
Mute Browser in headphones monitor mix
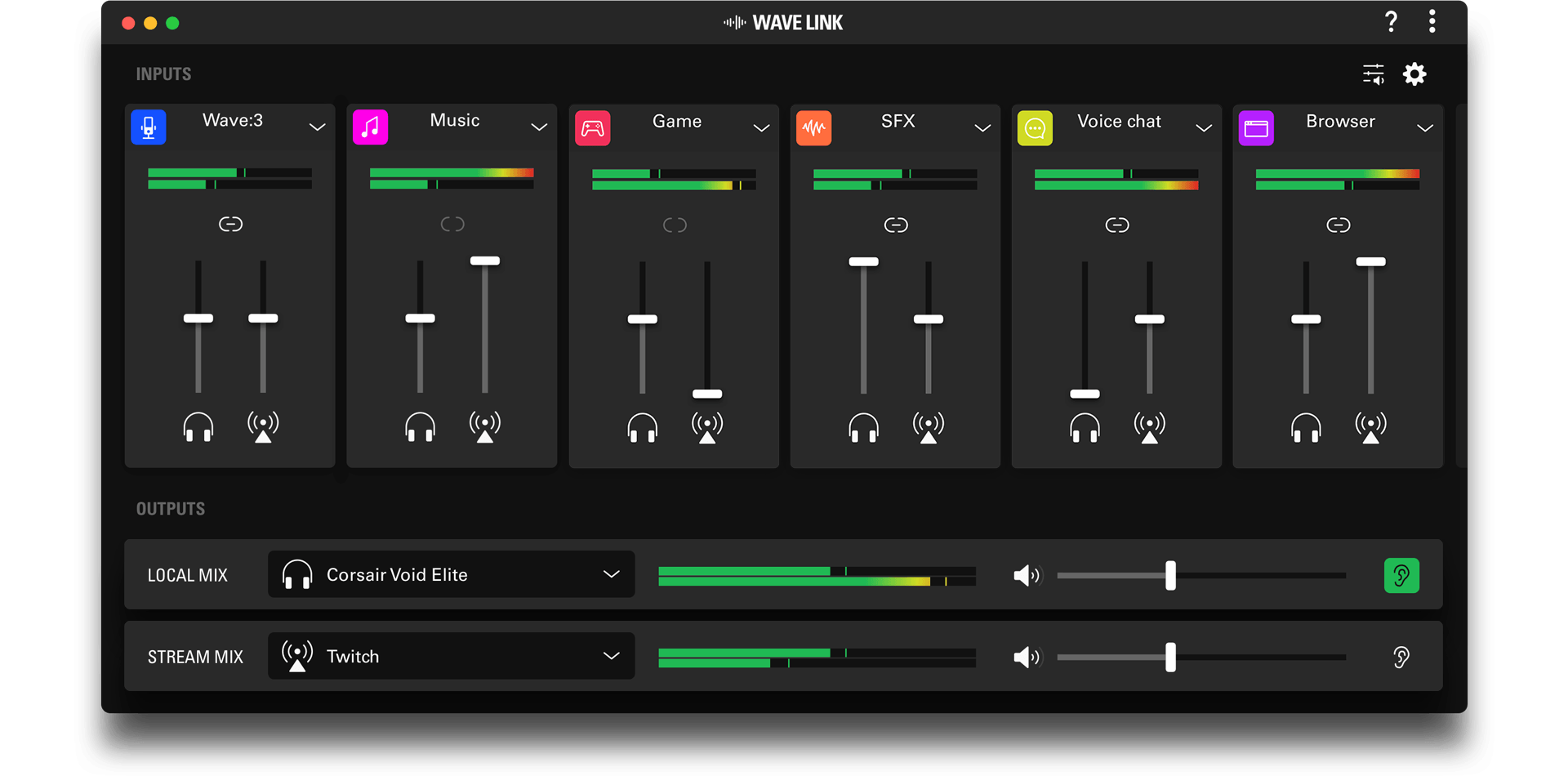click(1307, 427)
